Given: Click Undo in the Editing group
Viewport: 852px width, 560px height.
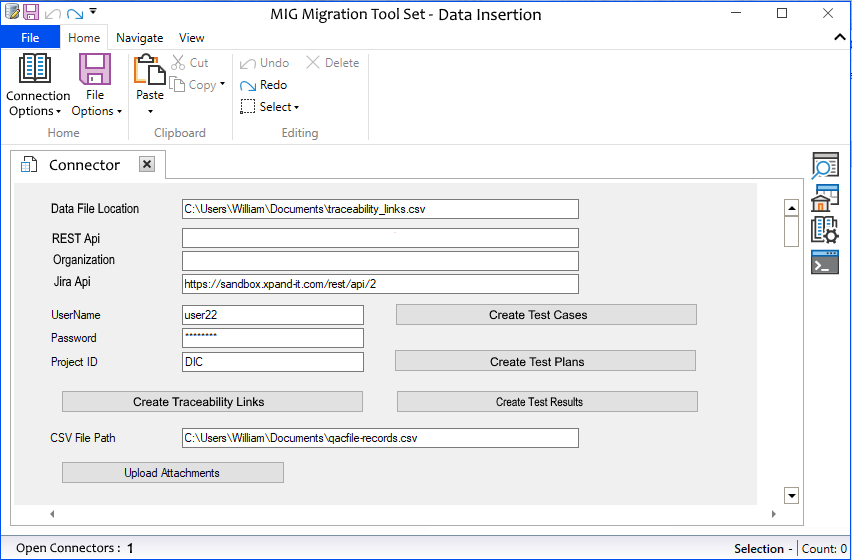Looking at the screenshot, I should (264, 63).
